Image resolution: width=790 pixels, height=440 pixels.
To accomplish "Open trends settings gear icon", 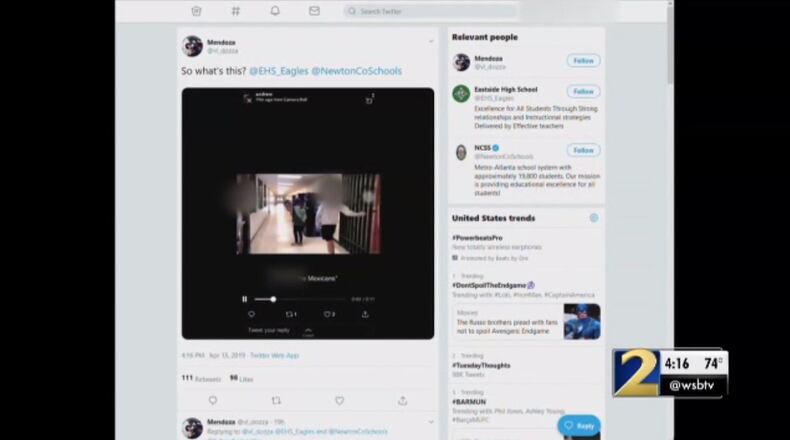I will [x=593, y=218].
